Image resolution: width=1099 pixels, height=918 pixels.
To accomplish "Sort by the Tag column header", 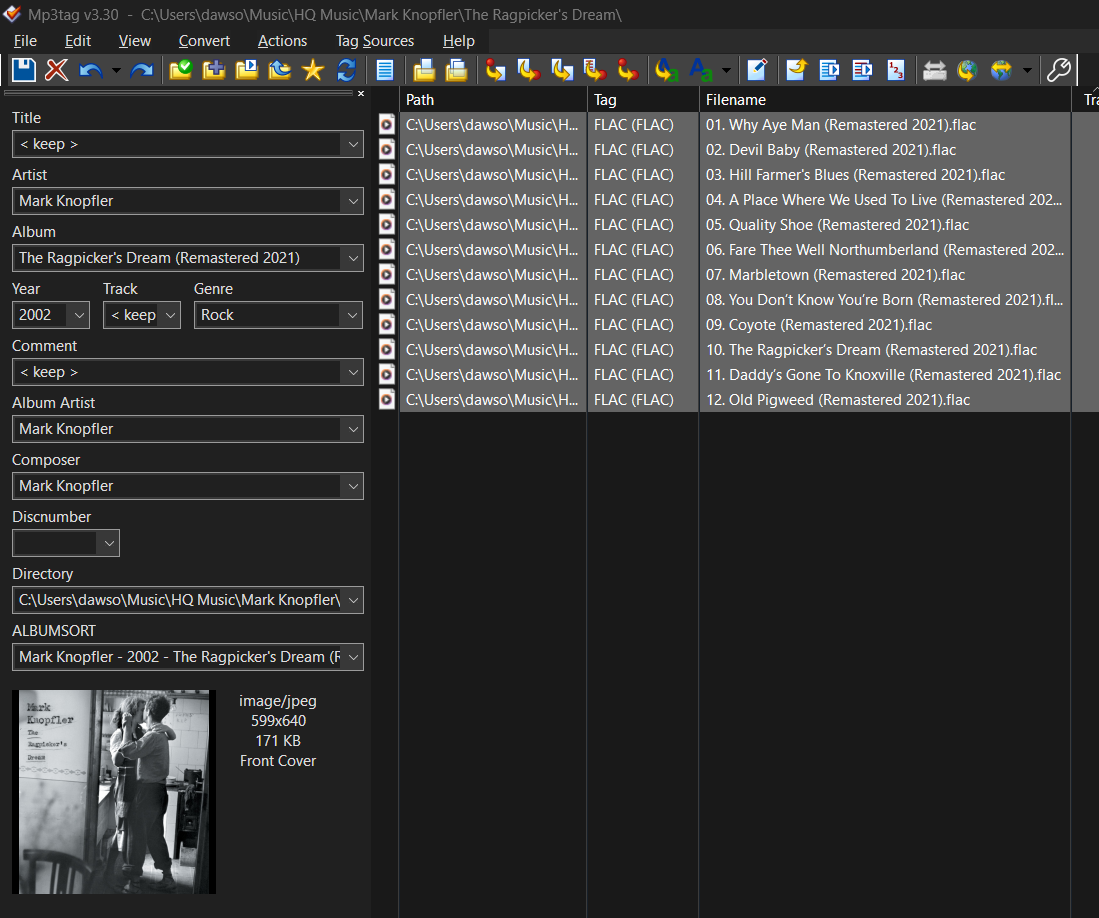I will click(x=643, y=100).
